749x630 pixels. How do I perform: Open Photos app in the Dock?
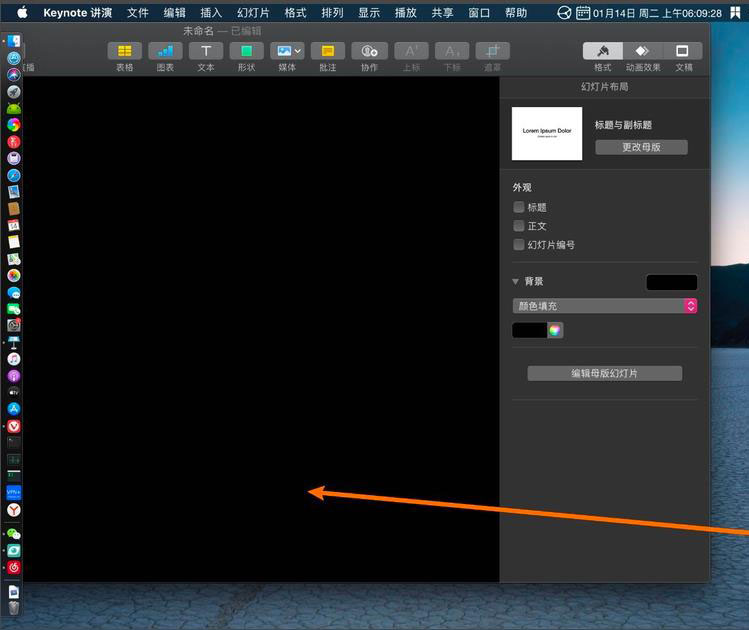point(14,276)
